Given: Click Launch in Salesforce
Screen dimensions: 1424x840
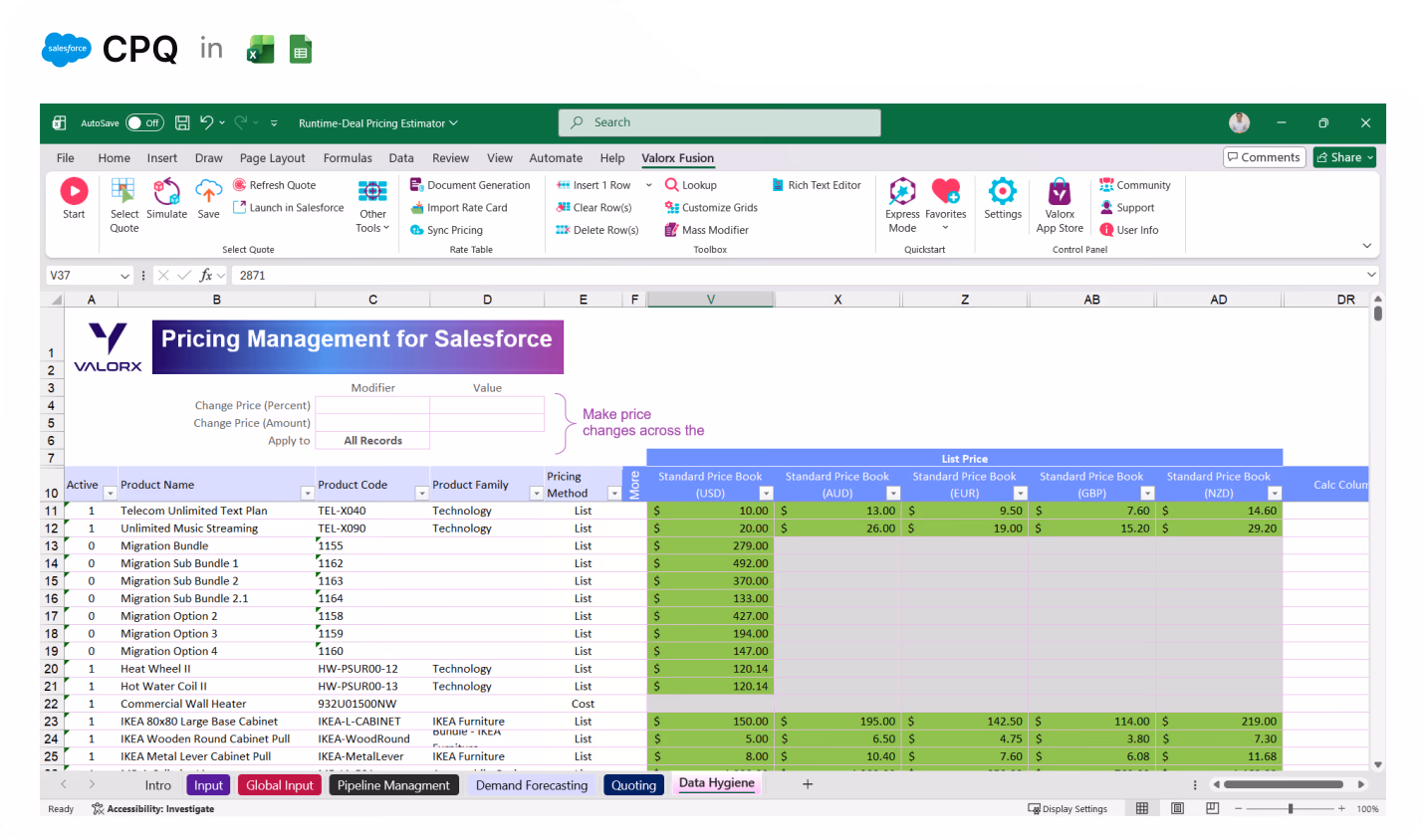Looking at the screenshot, I should click(288, 207).
